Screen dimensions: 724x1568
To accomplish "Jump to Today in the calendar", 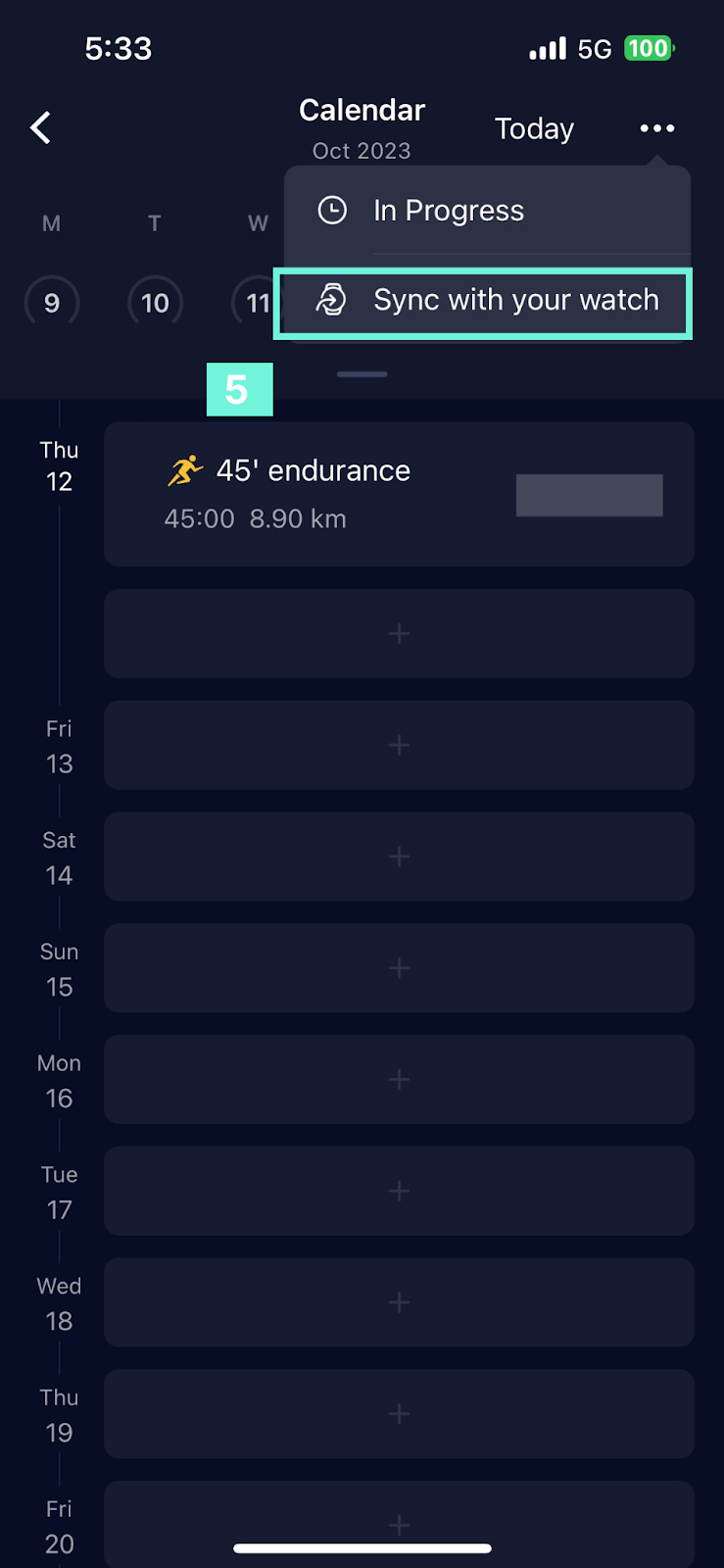I will (534, 128).
